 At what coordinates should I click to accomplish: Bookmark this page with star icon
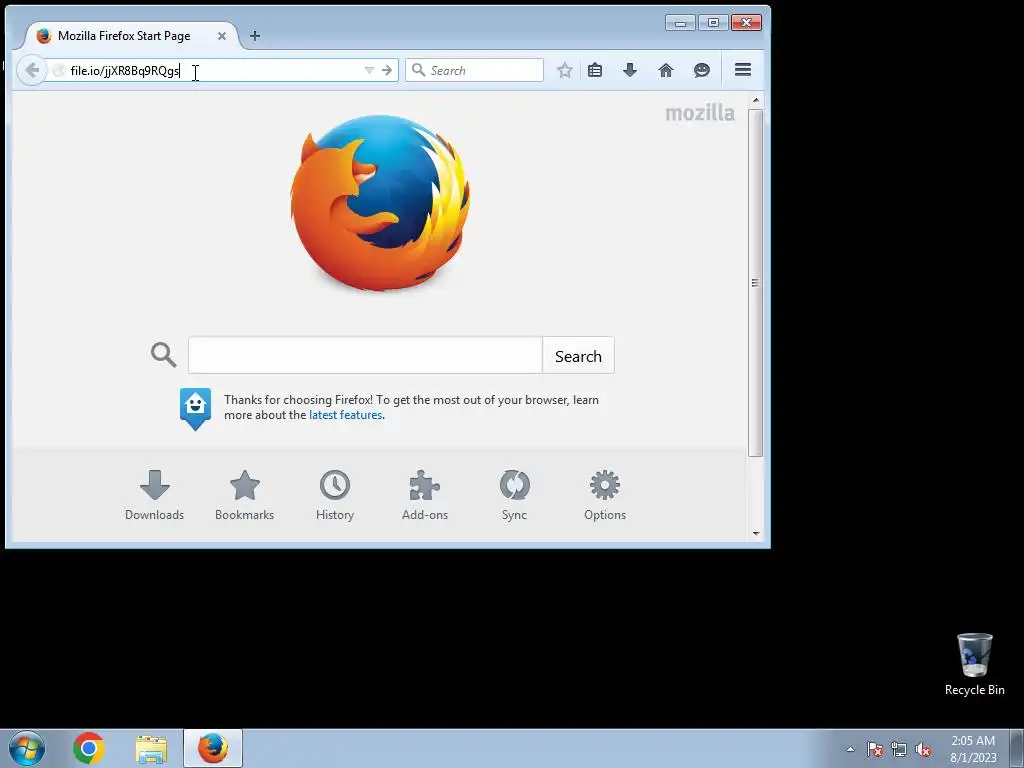(564, 70)
